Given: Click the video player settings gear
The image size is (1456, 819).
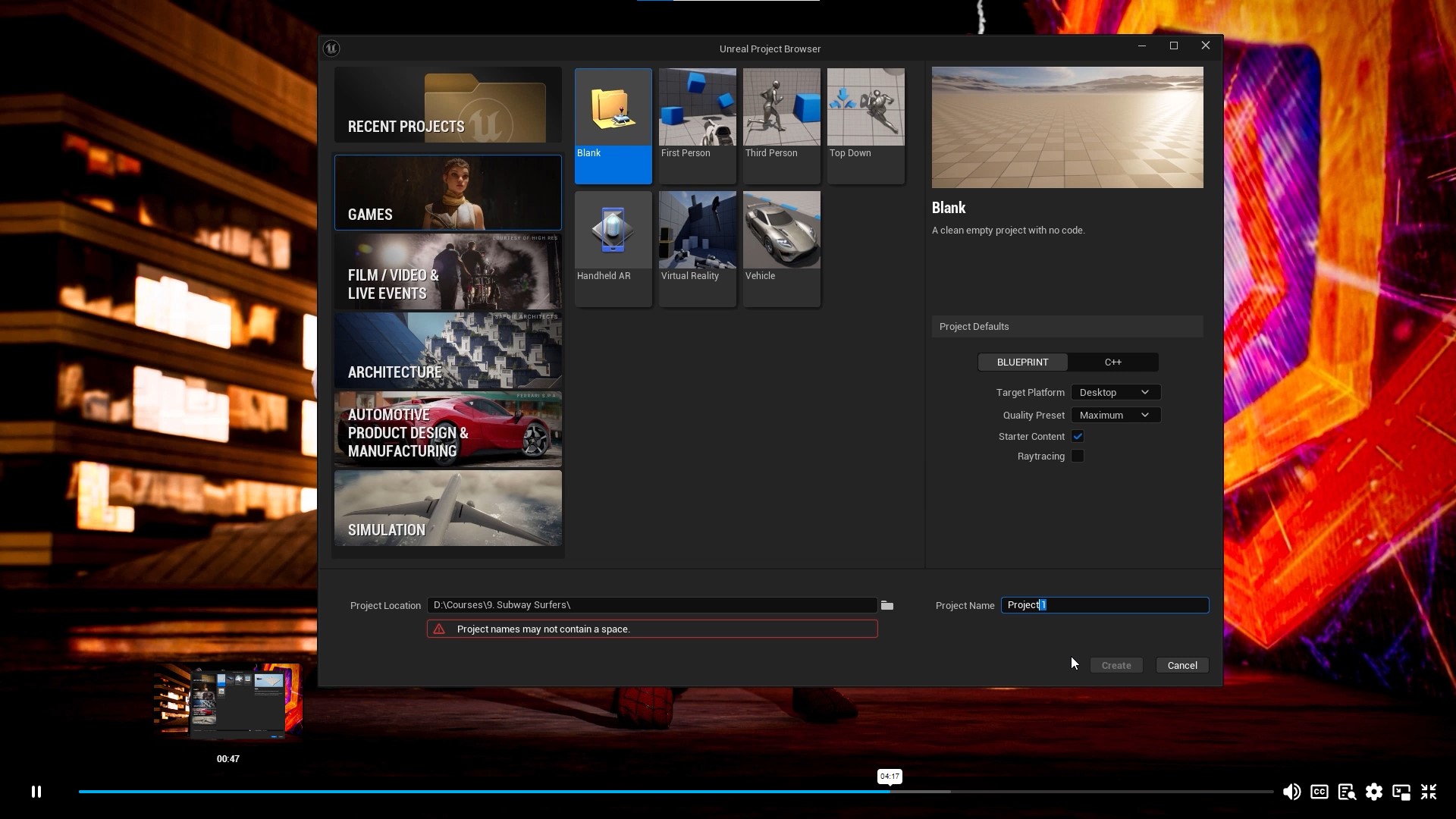Looking at the screenshot, I should (x=1374, y=792).
